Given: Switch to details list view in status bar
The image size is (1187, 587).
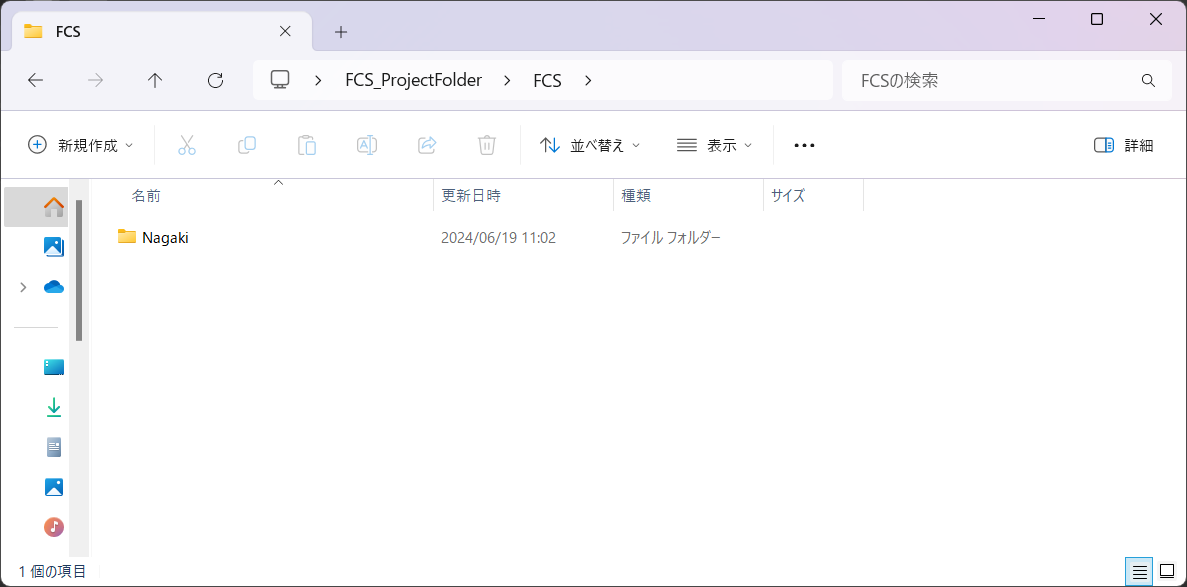Looking at the screenshot, I should point(1139,572).
